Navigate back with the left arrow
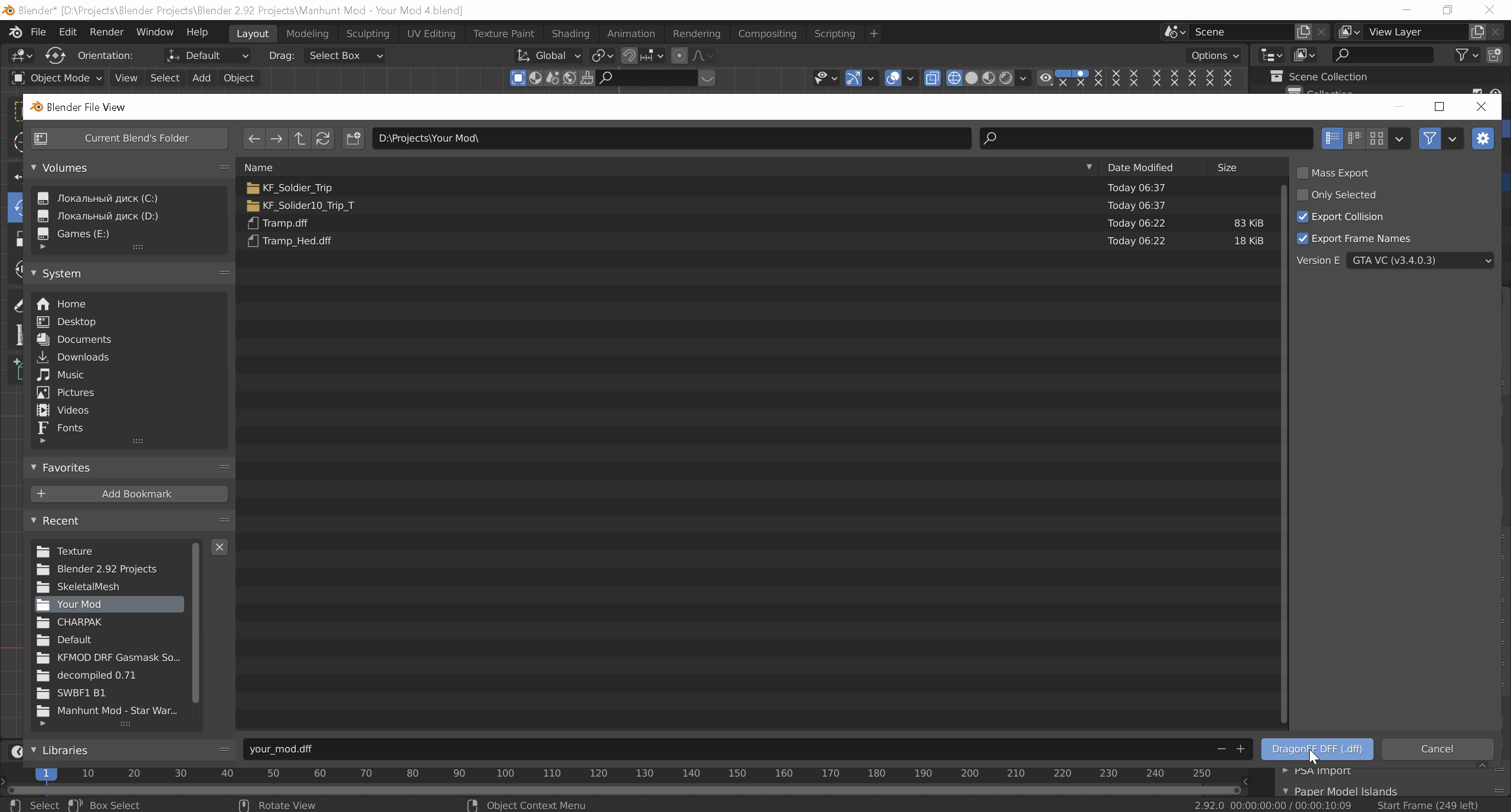The image size is (1511, 812). [254, 139]
